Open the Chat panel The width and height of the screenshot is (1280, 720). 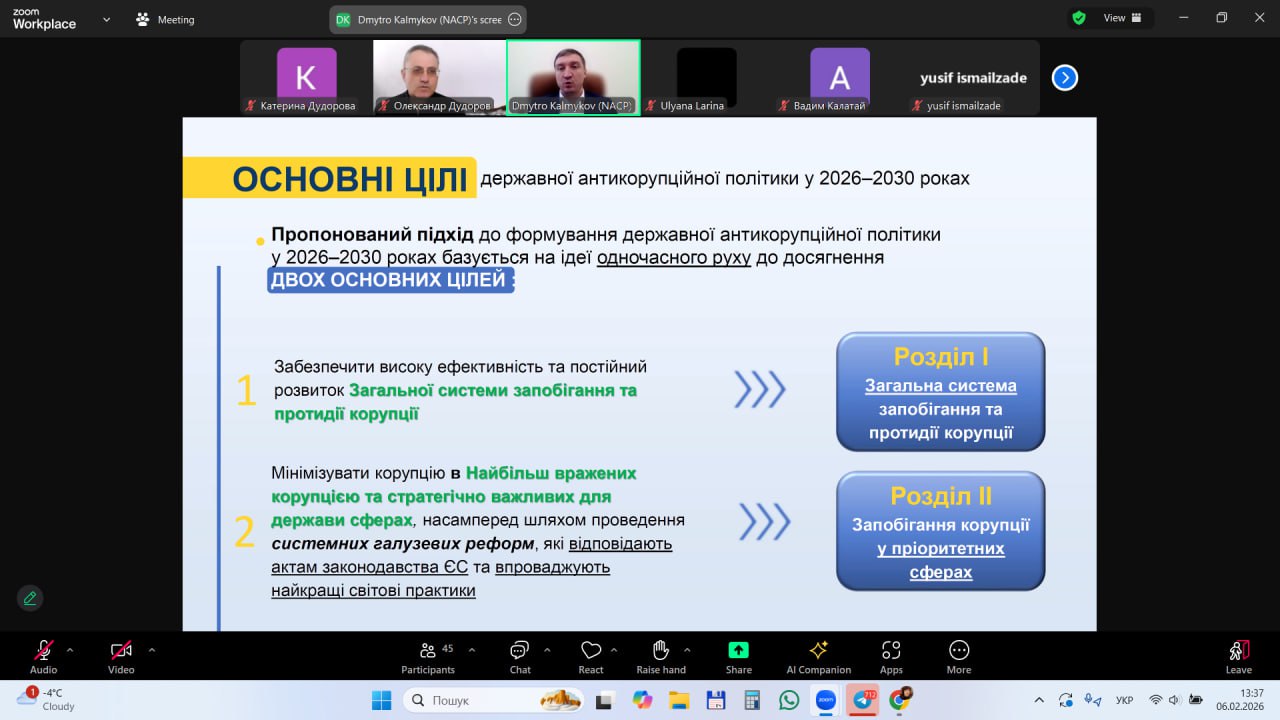tap(519, 655)
